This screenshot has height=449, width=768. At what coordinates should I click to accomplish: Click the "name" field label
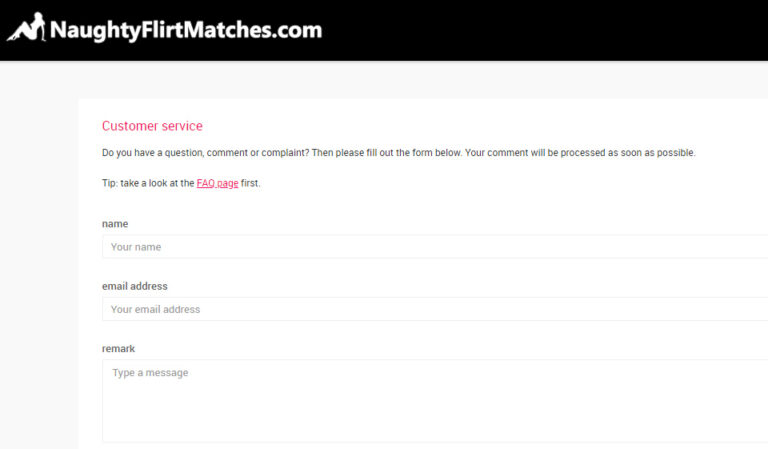point(115,224)
